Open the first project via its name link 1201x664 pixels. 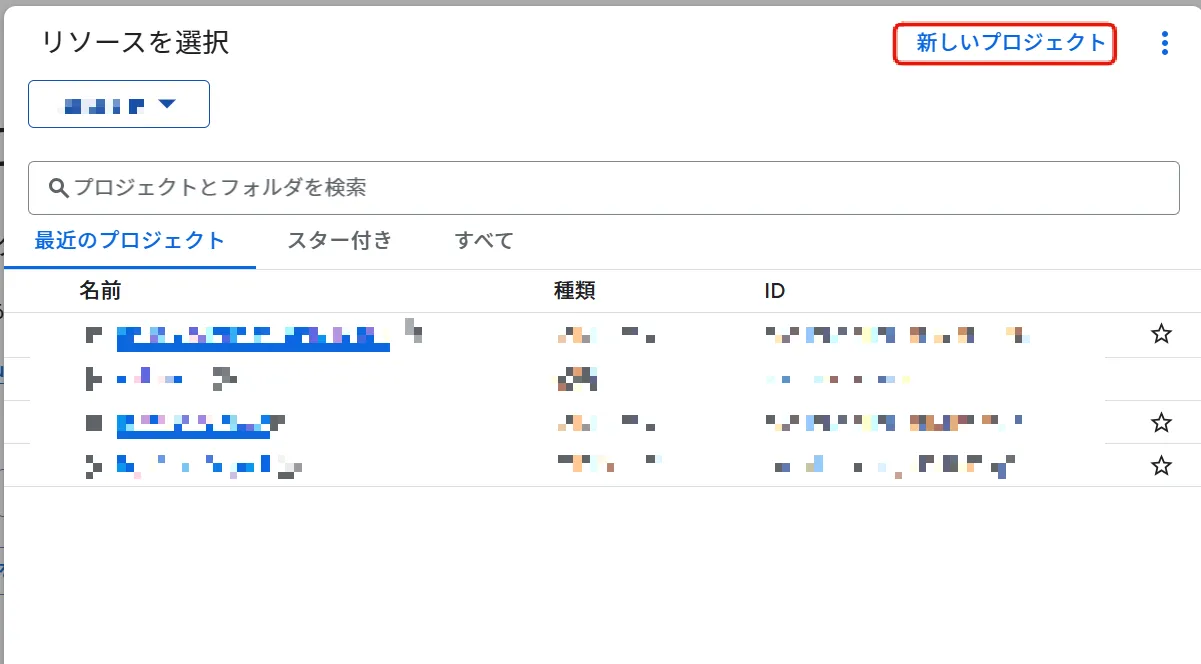pos(252,334)
